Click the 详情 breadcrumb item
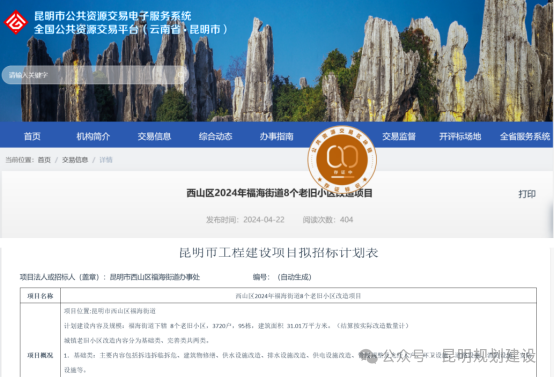Screen dimensions: 554x378 [x=106, y=160]
